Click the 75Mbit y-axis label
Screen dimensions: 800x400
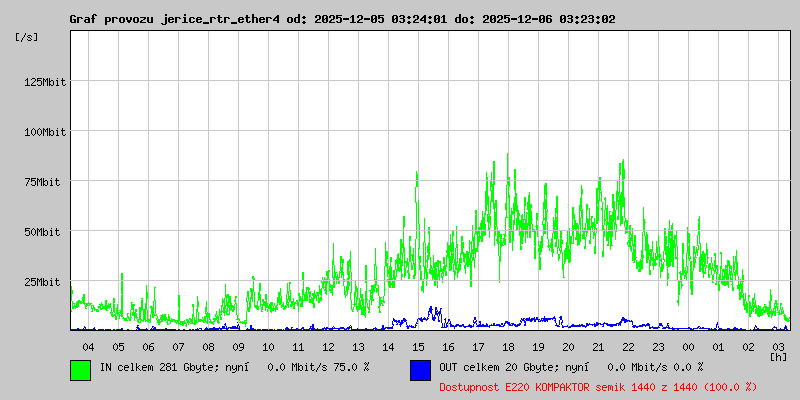click(x=46, y=182)
